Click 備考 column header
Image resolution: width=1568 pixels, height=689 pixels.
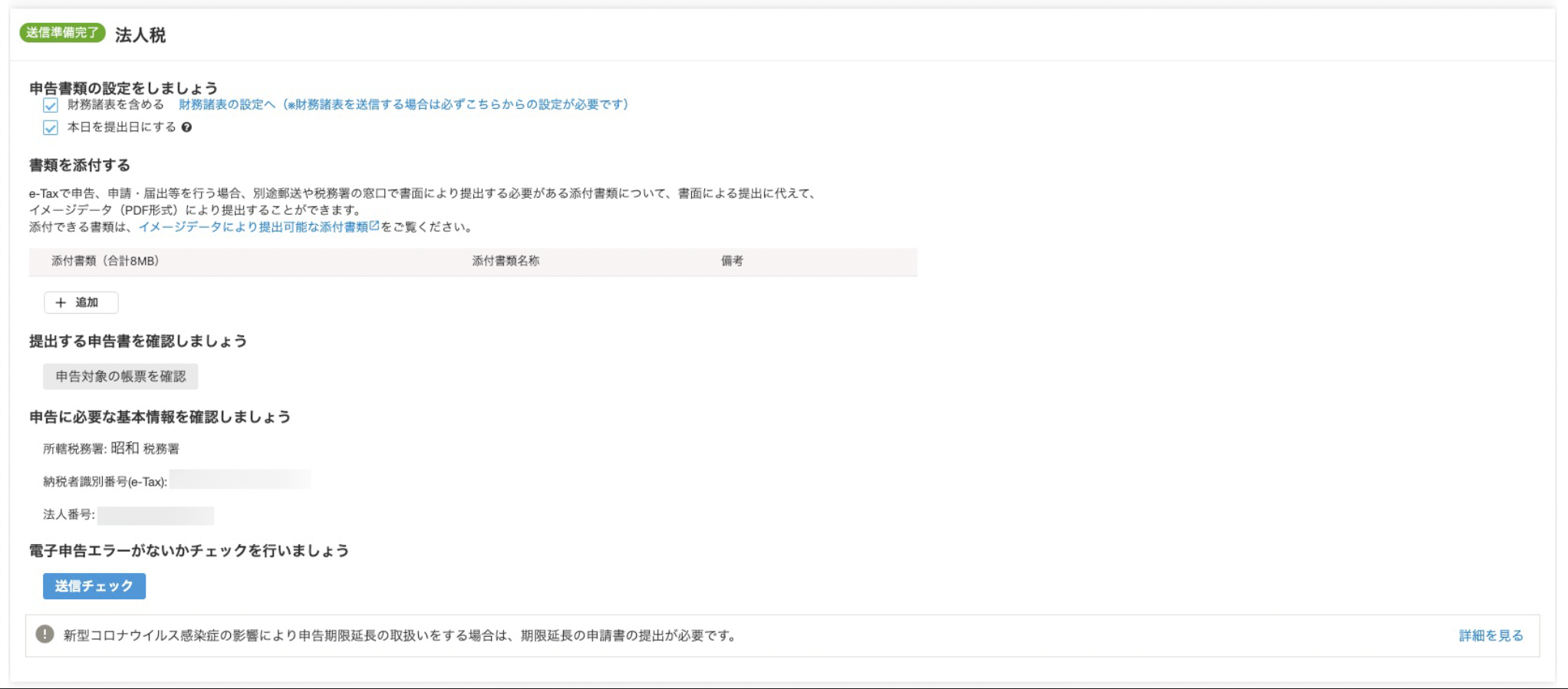pos(732,261)
